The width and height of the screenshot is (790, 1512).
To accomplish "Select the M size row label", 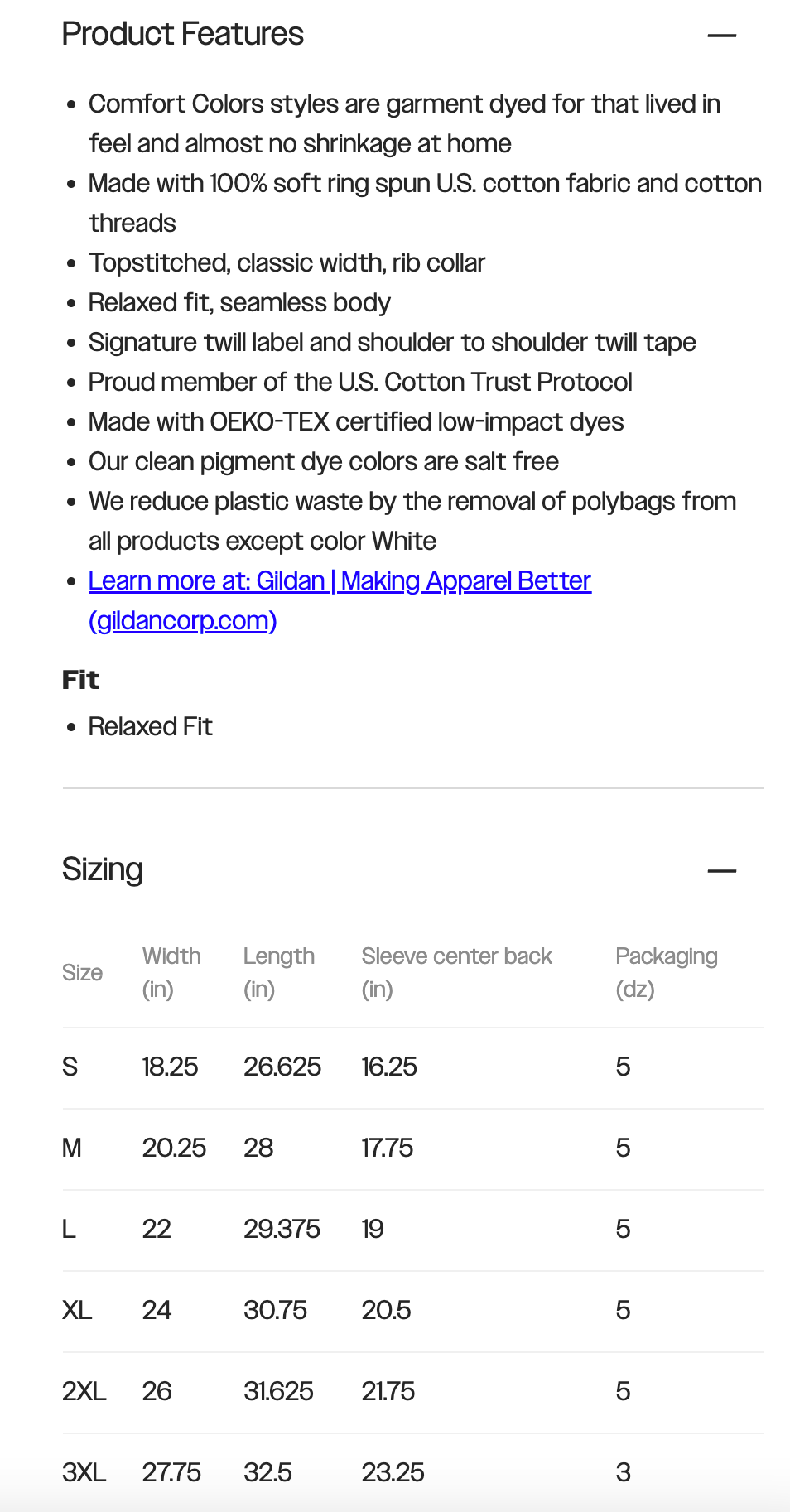I will tap(72, 1148).
